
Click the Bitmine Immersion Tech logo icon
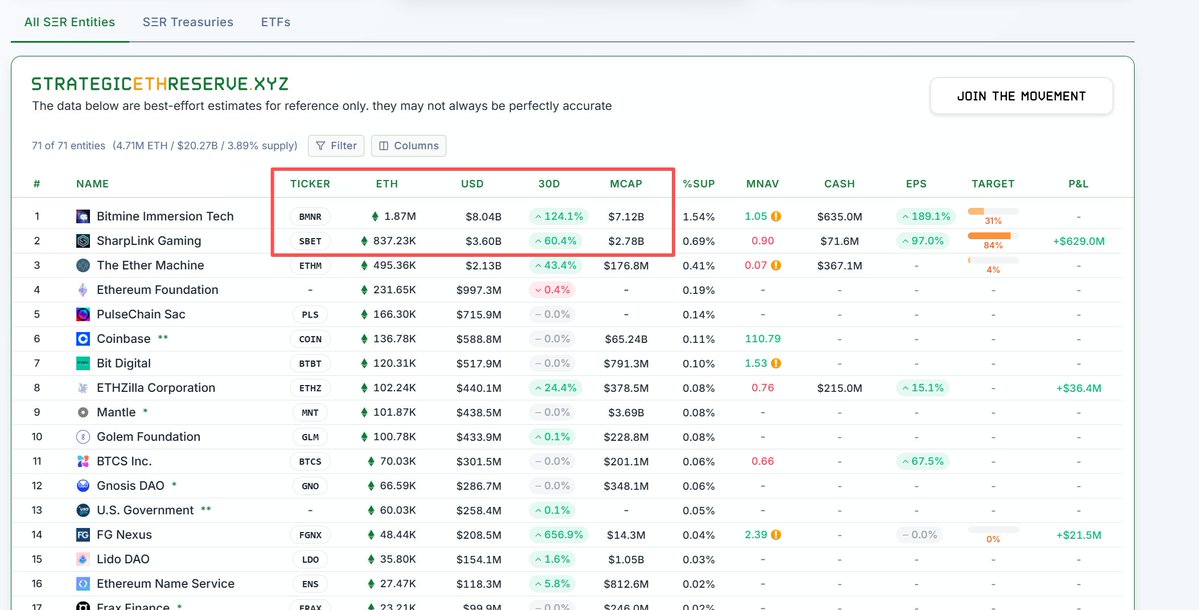pyautogui.click(x=83, y=216)
